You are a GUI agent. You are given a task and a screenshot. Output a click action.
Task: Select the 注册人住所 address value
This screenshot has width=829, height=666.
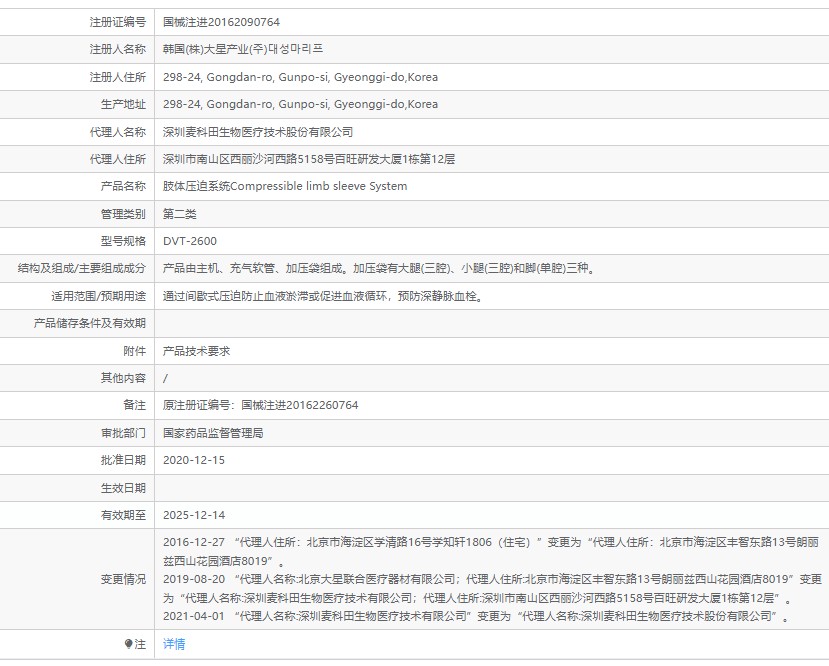[300, 77]
